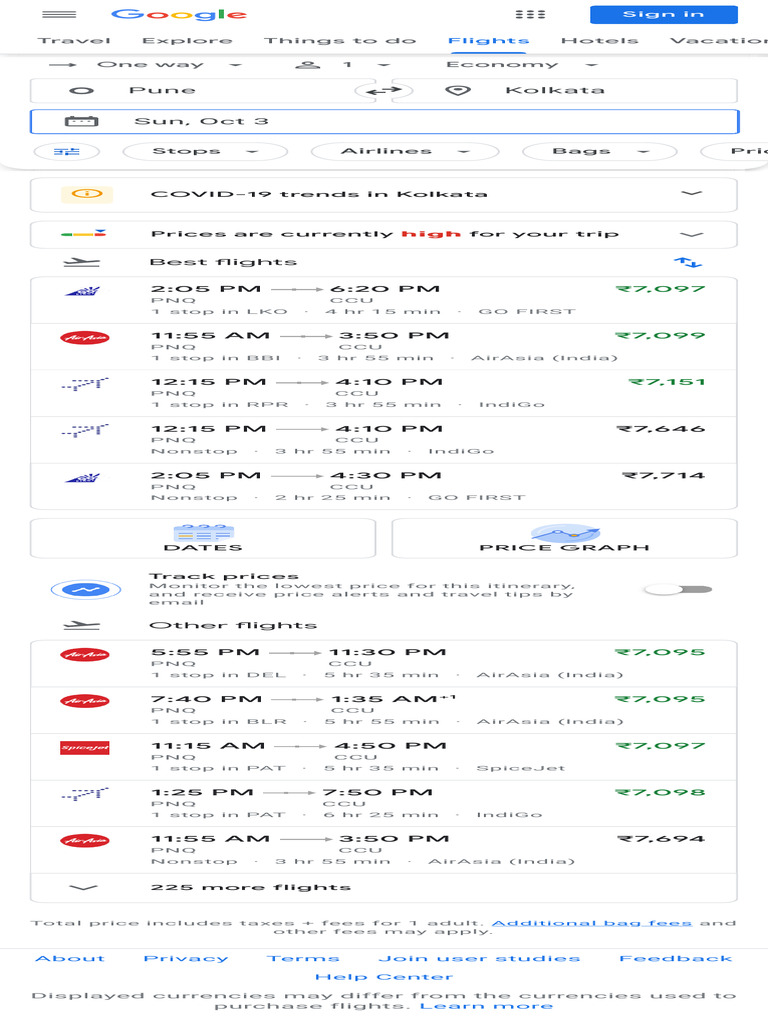This screenshot has height=1024, width=768.
Task: Click the Sign in button
Action: click(x=663, y=15)
